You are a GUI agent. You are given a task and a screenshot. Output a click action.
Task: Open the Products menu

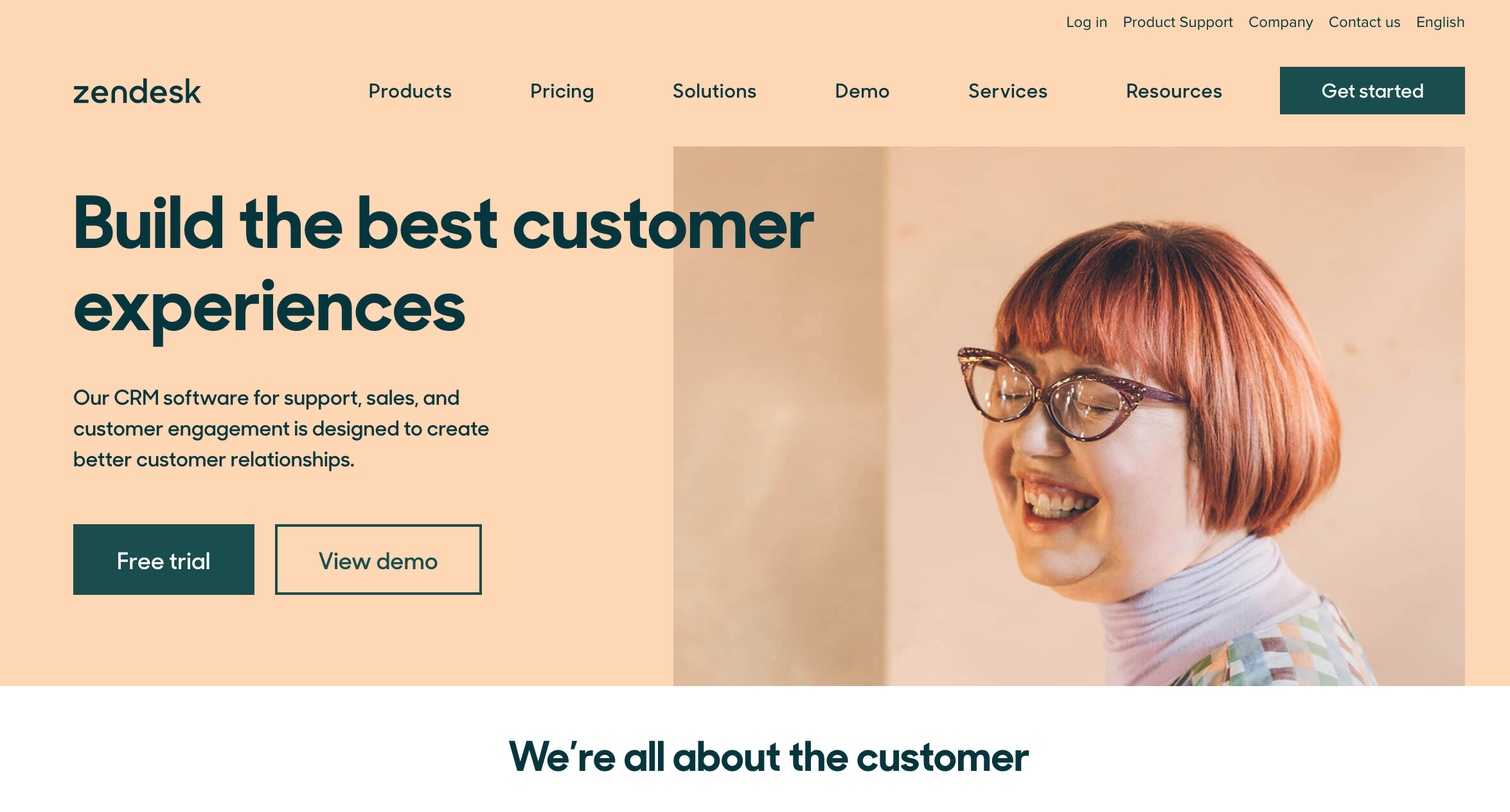(410, 91)
